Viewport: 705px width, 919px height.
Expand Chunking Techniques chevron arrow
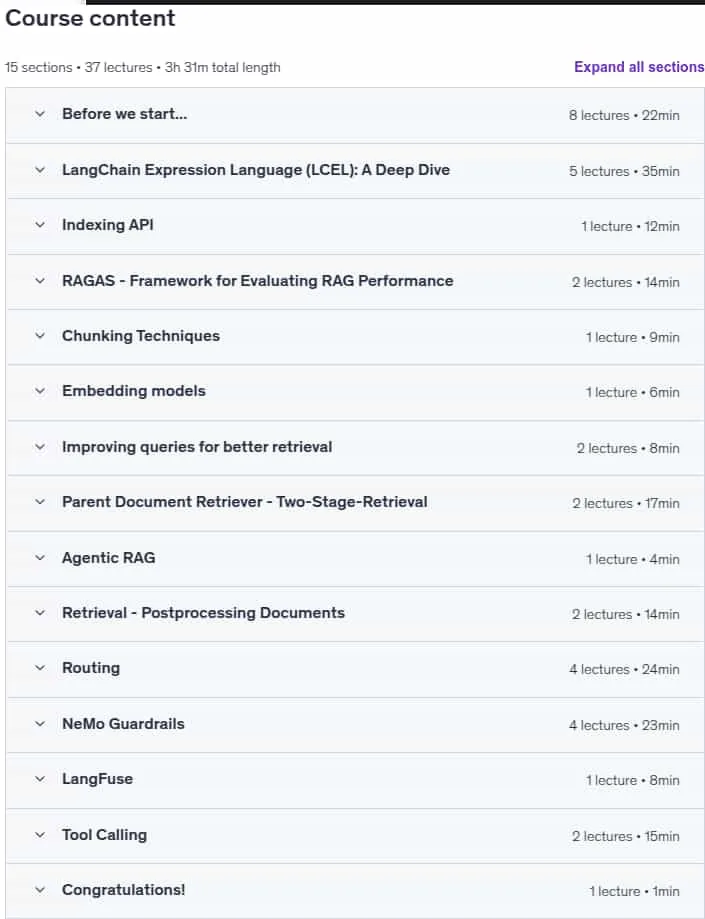(40, 336)
